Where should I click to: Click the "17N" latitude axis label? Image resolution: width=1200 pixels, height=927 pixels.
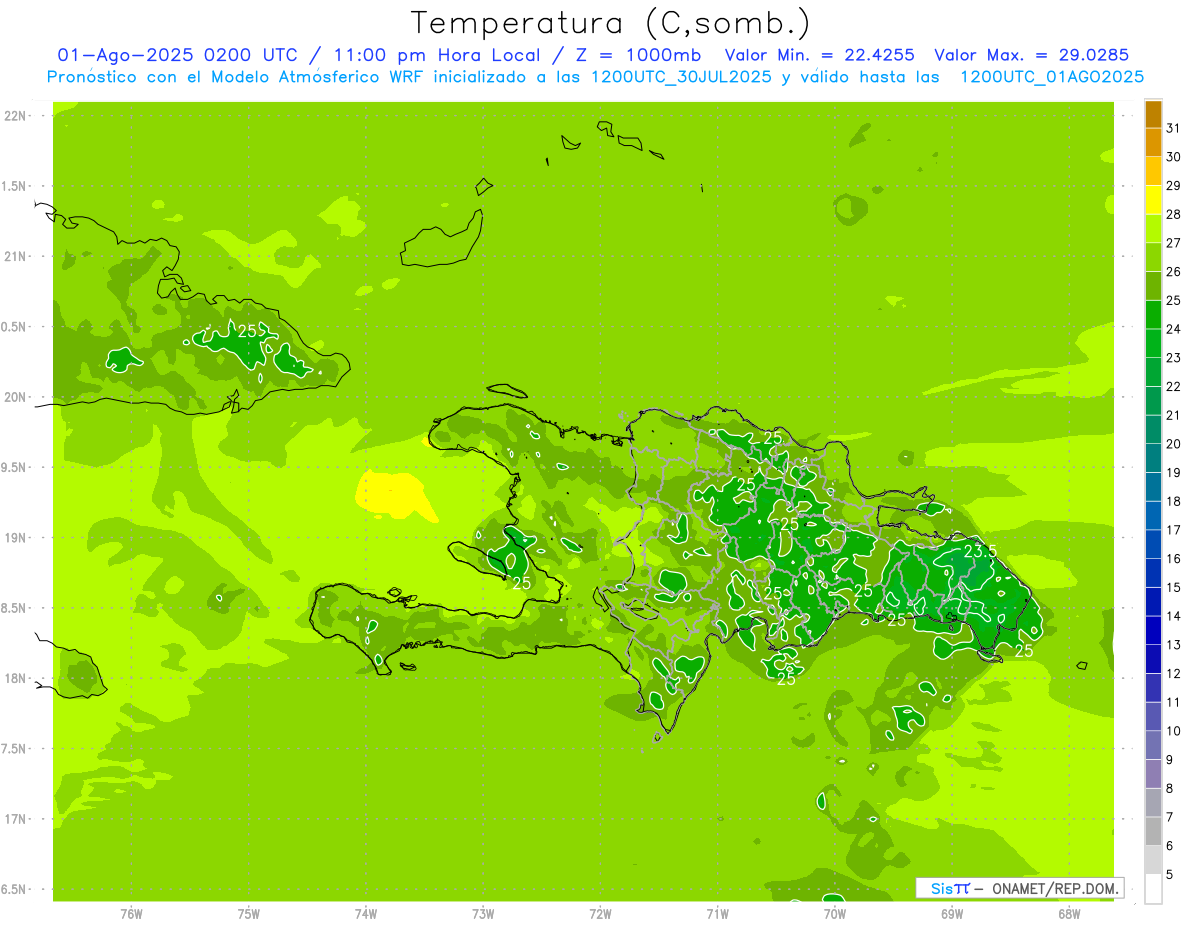(14, 819)
